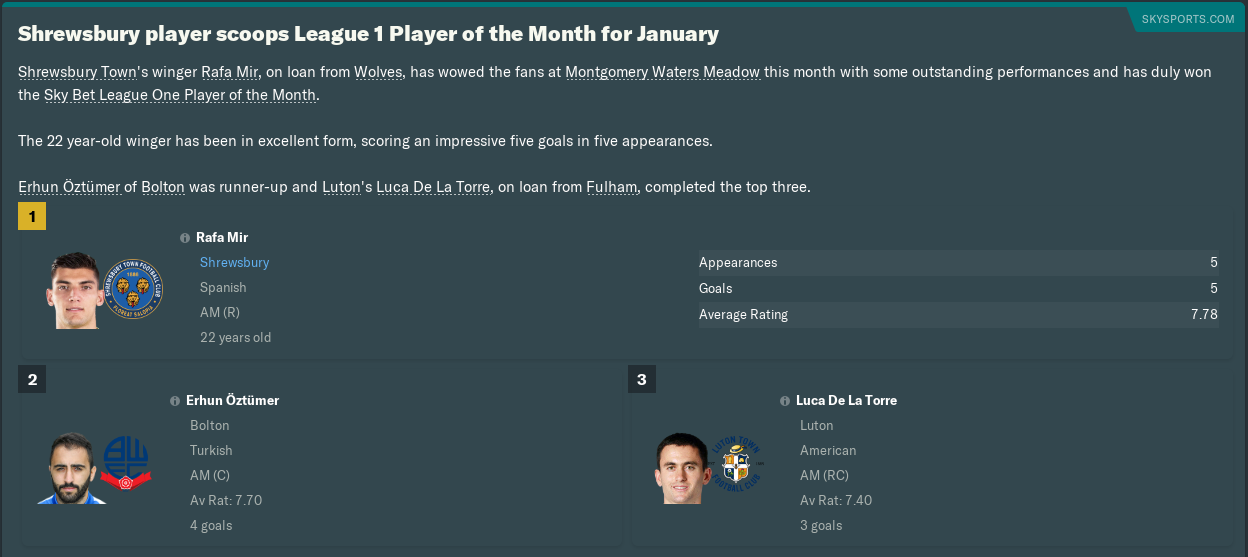
Task: Open Sky Bet League One Player of the Month link
Action: [x=180, y=95]
